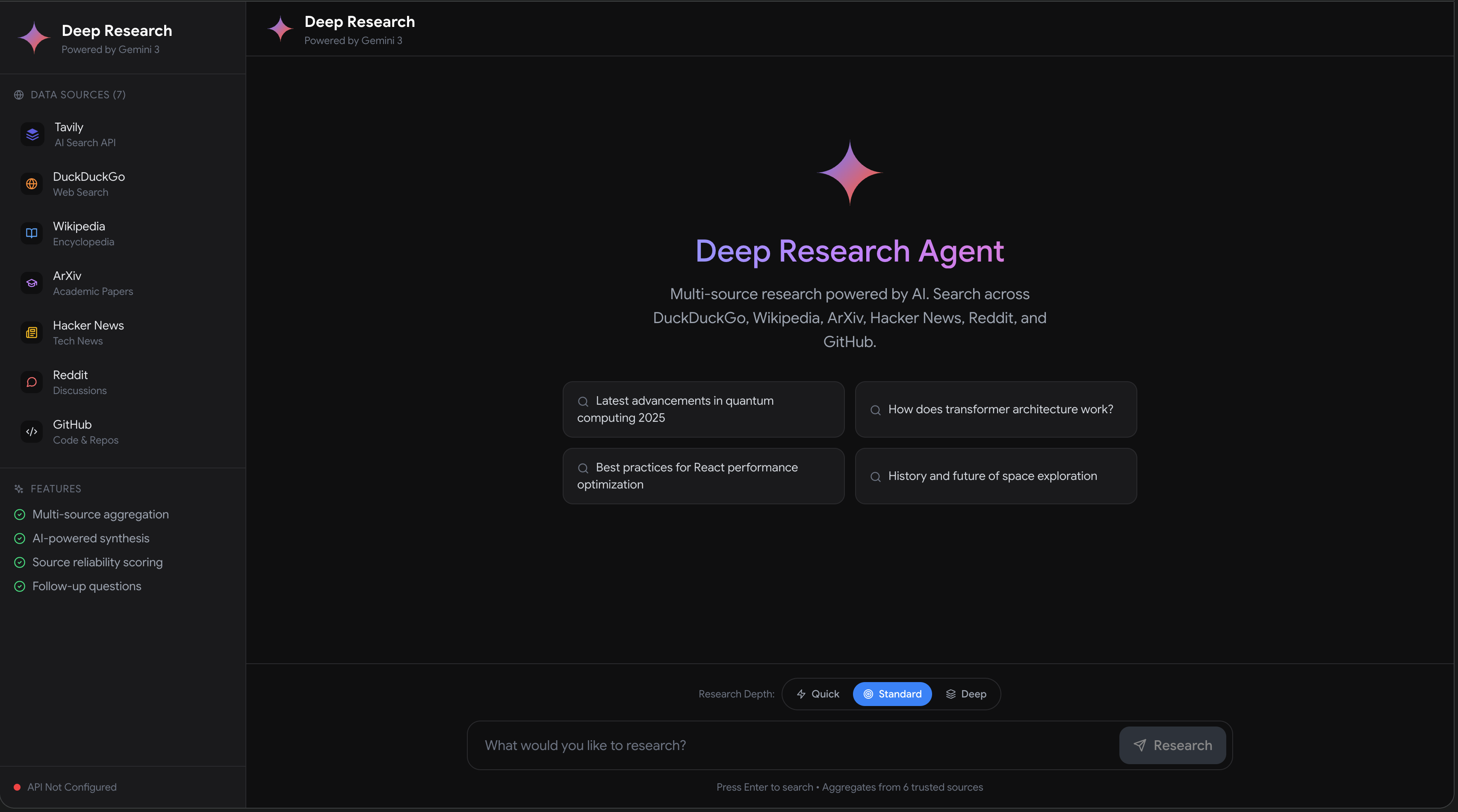This screenshot has height=812, width=1458.
Task: Click the Hacker News newspaper icon
Action: (32, 333)
